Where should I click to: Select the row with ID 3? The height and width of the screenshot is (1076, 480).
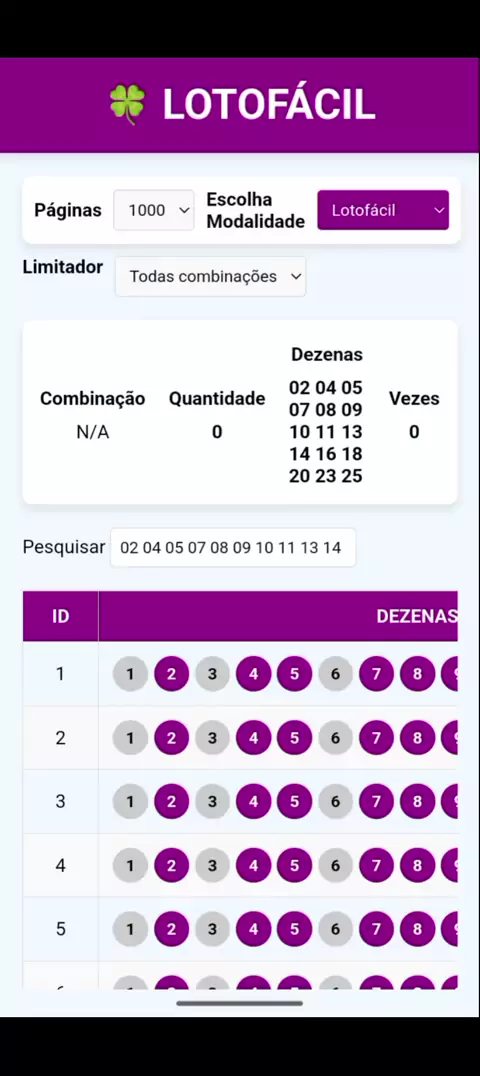coord(240,802)
